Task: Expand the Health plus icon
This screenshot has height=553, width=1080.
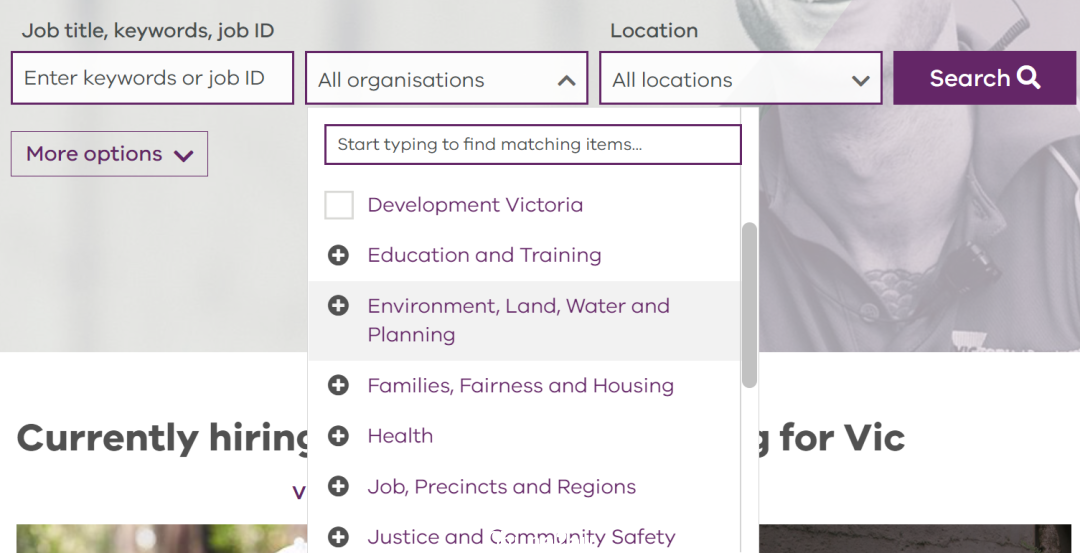Action: [x=338, y=436]
